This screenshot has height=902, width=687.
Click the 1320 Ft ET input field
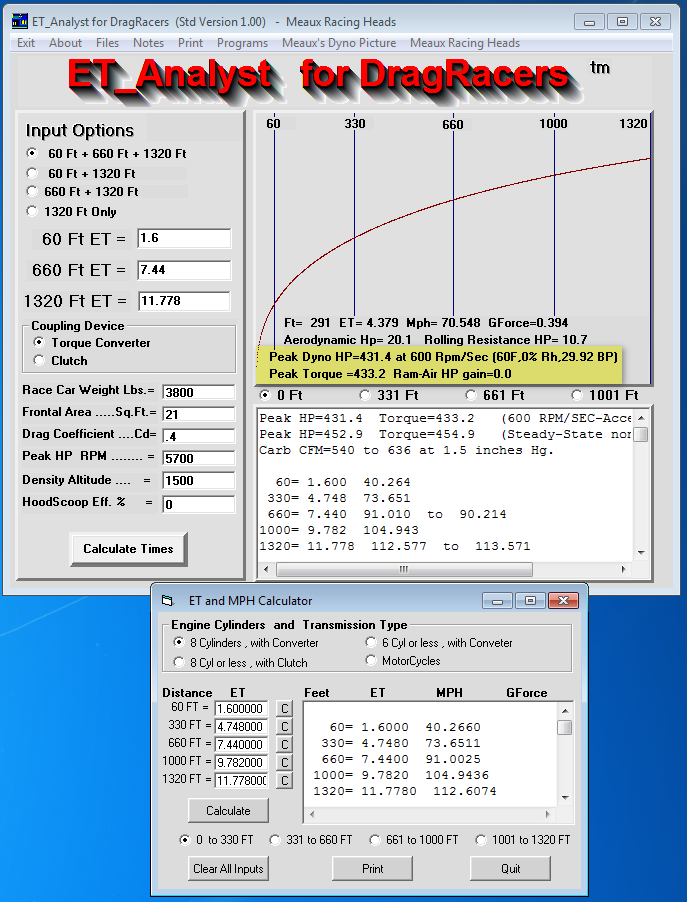(184, 301)
